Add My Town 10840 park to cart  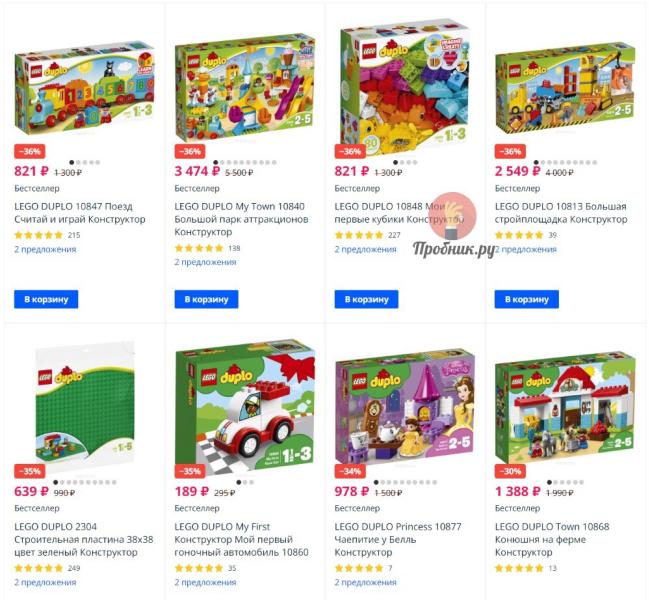[206, 299]
